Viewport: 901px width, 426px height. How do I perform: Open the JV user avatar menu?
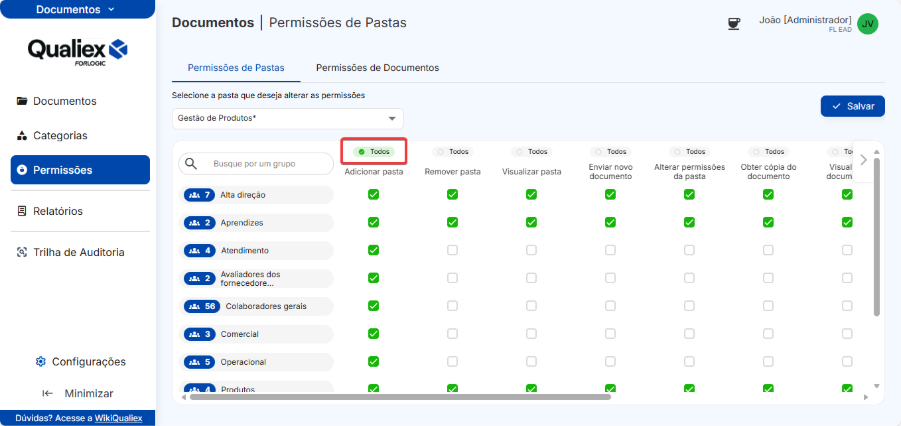point(867,24)
